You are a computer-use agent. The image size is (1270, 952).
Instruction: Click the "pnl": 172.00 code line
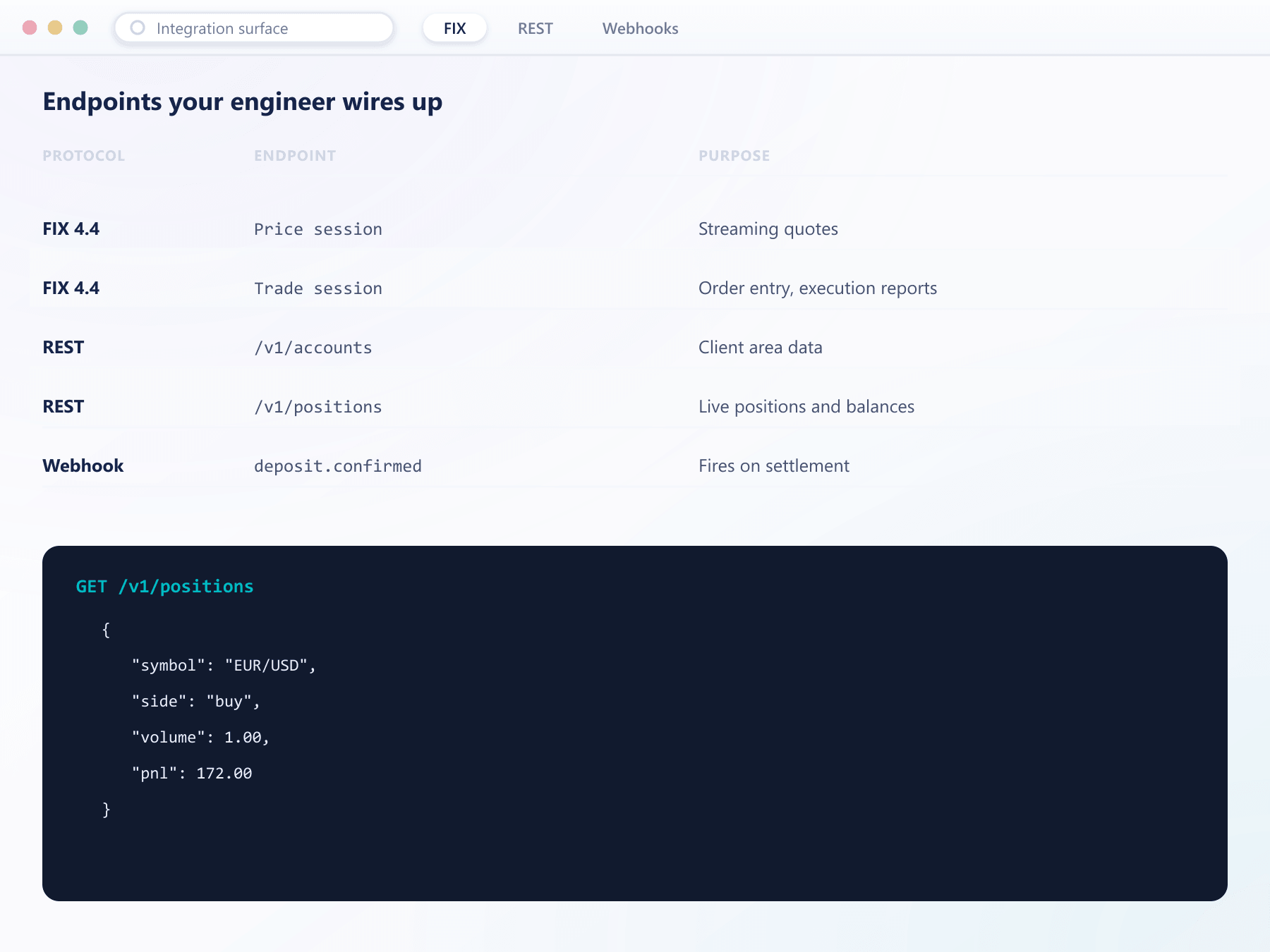192,774
